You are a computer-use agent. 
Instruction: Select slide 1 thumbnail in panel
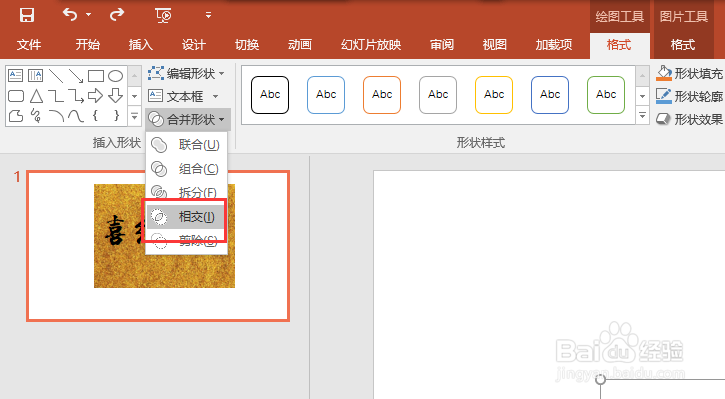158,246
